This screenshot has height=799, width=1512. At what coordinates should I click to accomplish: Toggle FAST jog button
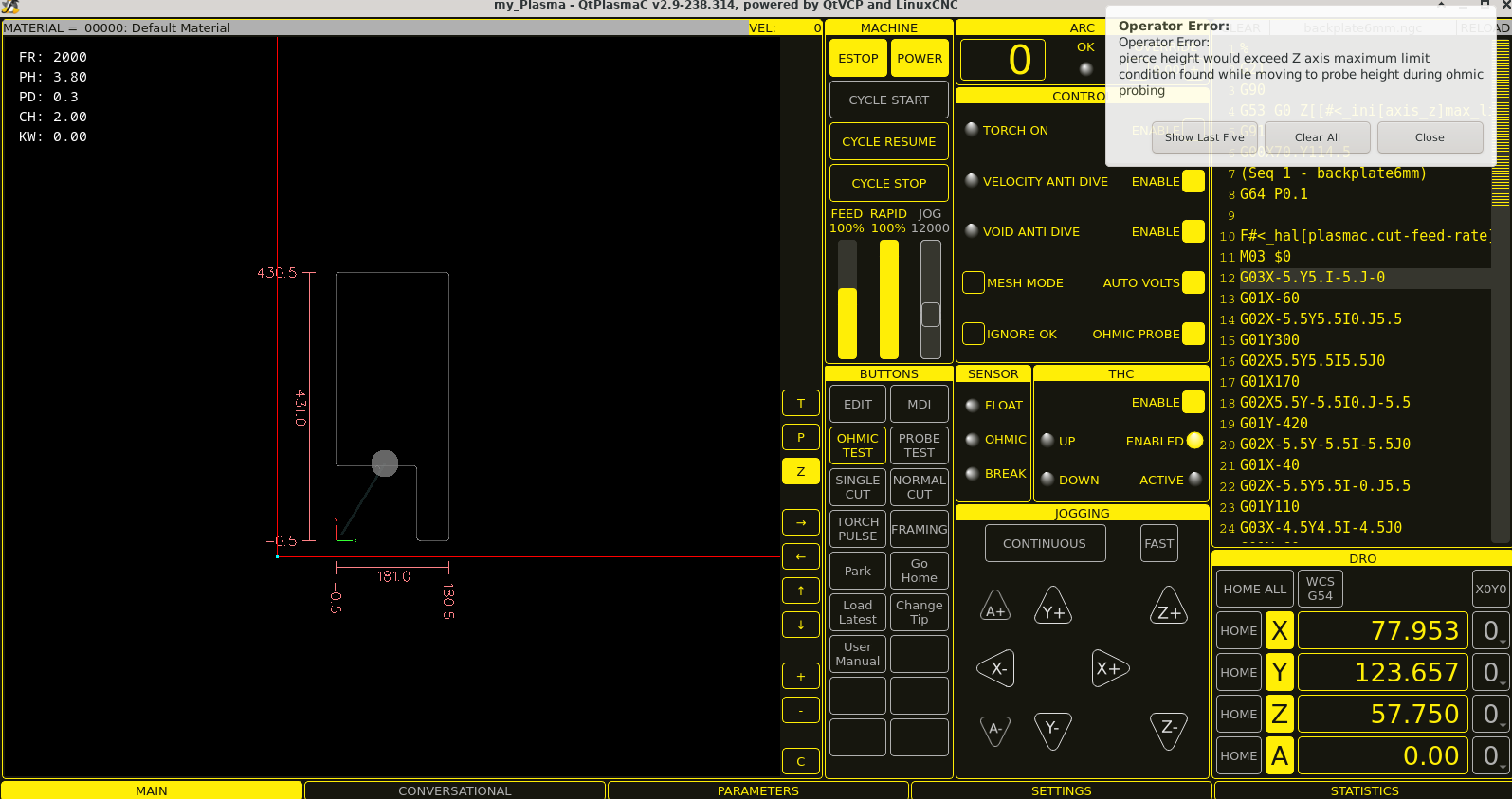1159,543
